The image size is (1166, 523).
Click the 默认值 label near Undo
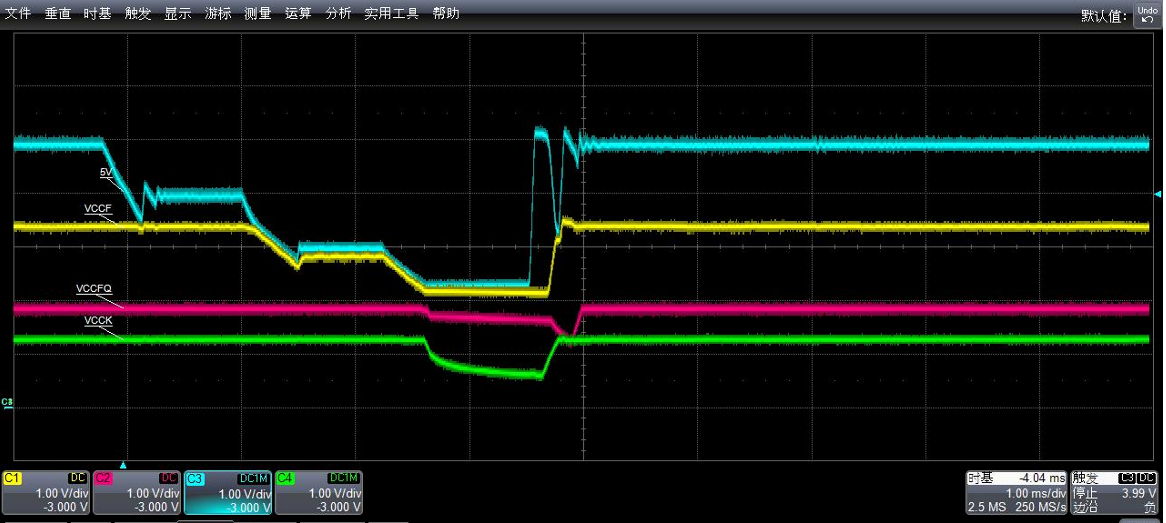(x=1104, y=16)
